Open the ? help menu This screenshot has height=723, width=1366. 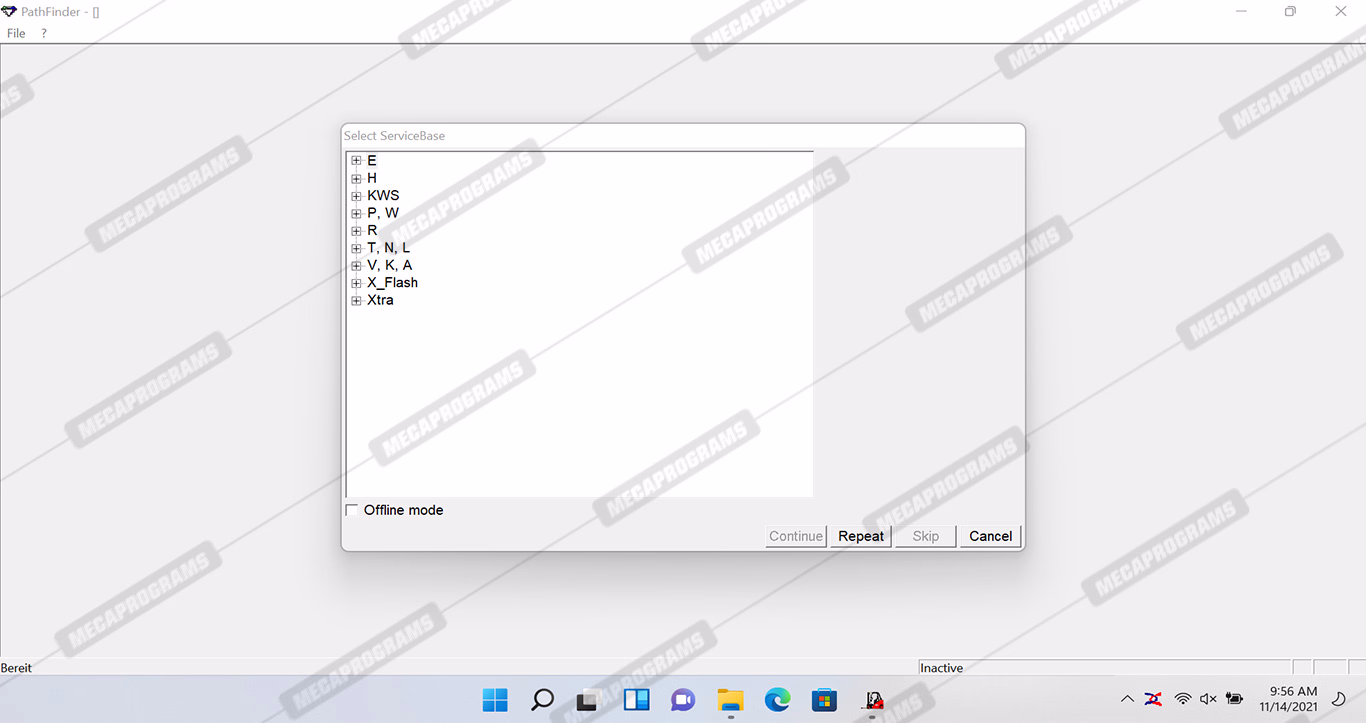pyautogui.click(x=44, y=33)
